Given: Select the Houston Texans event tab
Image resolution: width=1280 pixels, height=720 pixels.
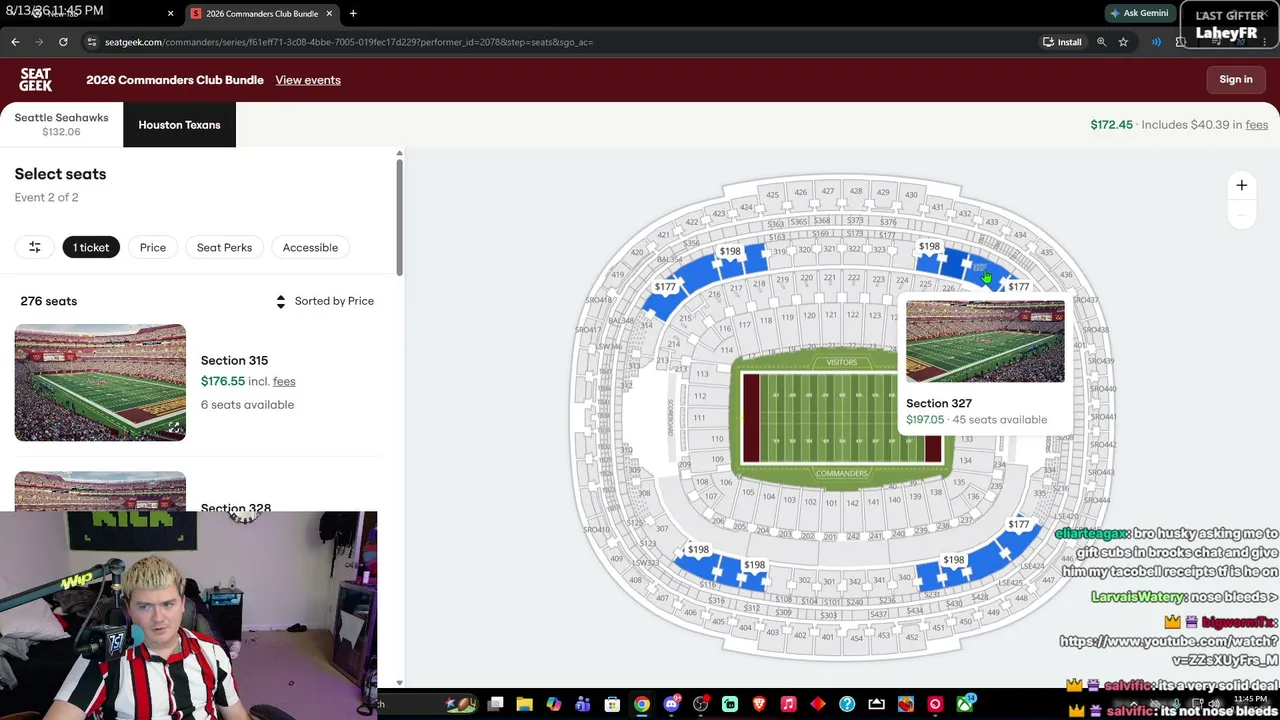Looking at the screenshot, I should click(x=180, y=125).
